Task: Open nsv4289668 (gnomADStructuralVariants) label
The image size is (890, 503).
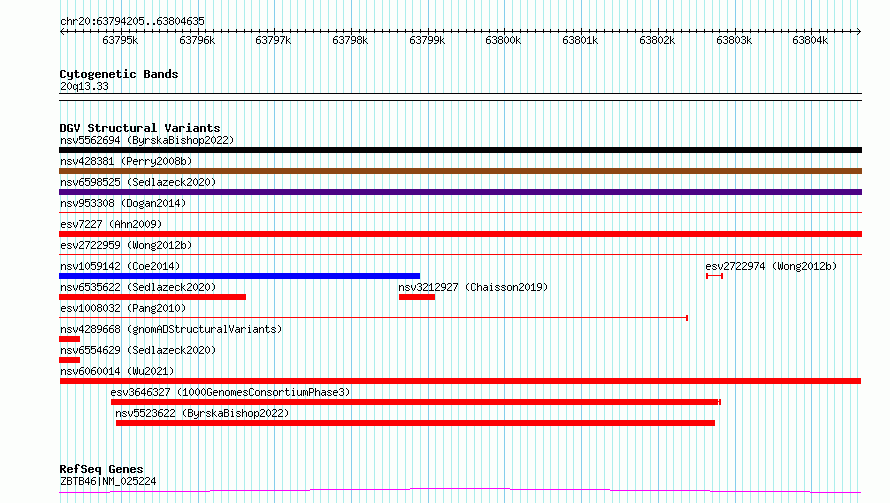Action: point(171,329)
